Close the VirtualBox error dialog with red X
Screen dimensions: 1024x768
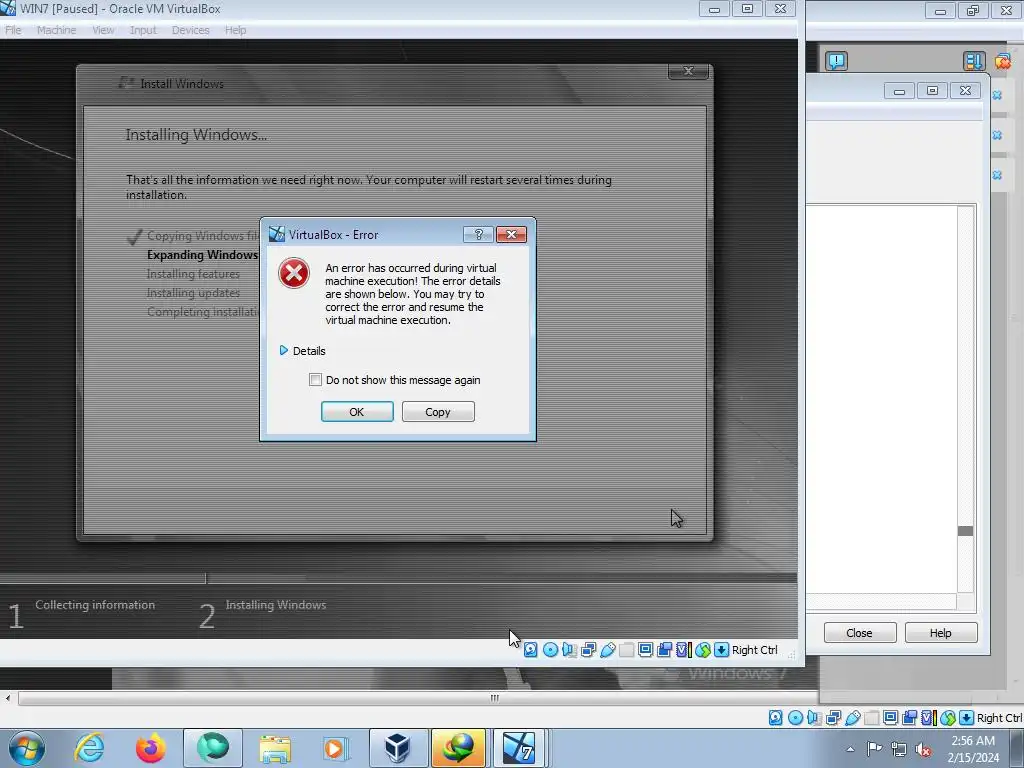511,234
